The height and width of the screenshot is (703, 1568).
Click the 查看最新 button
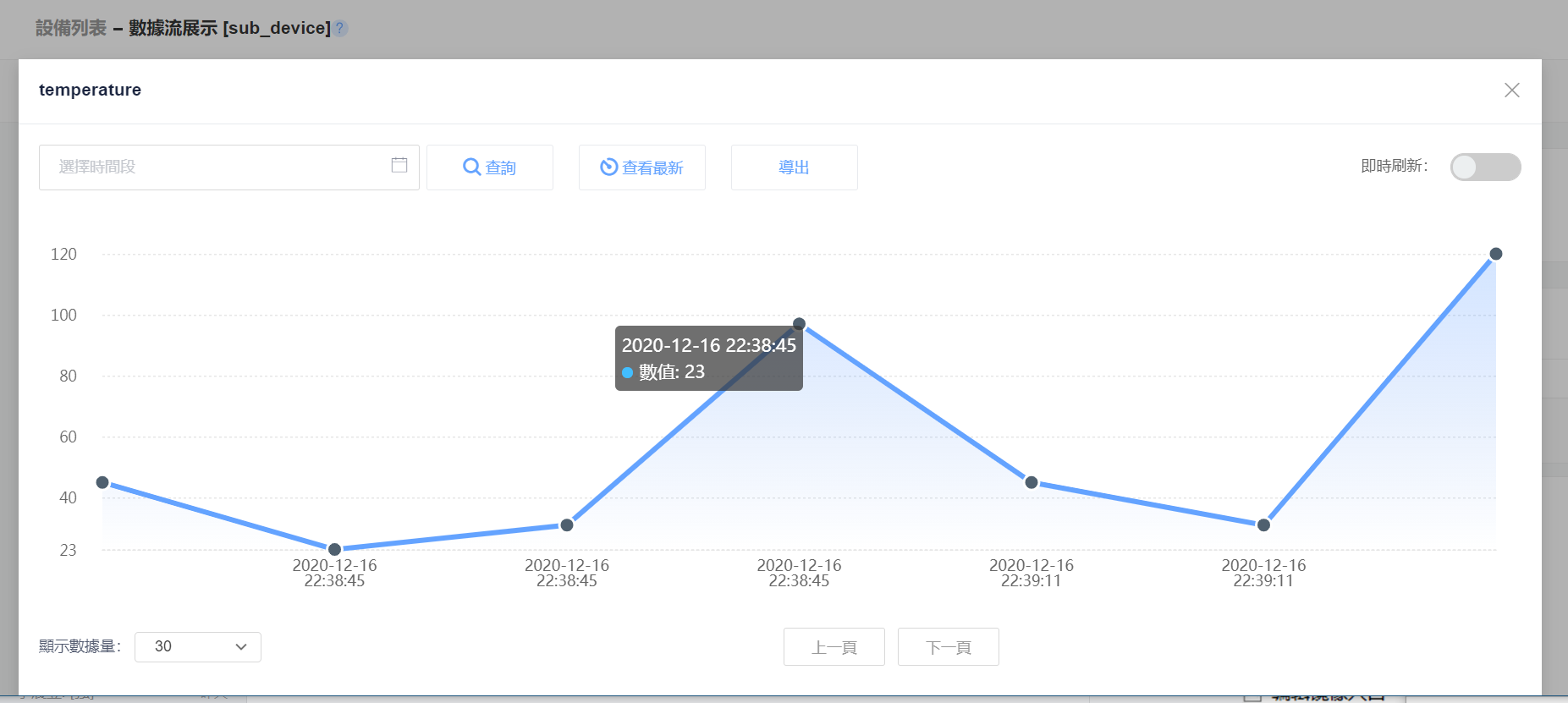pyautogui.click(x=641, y=167)
